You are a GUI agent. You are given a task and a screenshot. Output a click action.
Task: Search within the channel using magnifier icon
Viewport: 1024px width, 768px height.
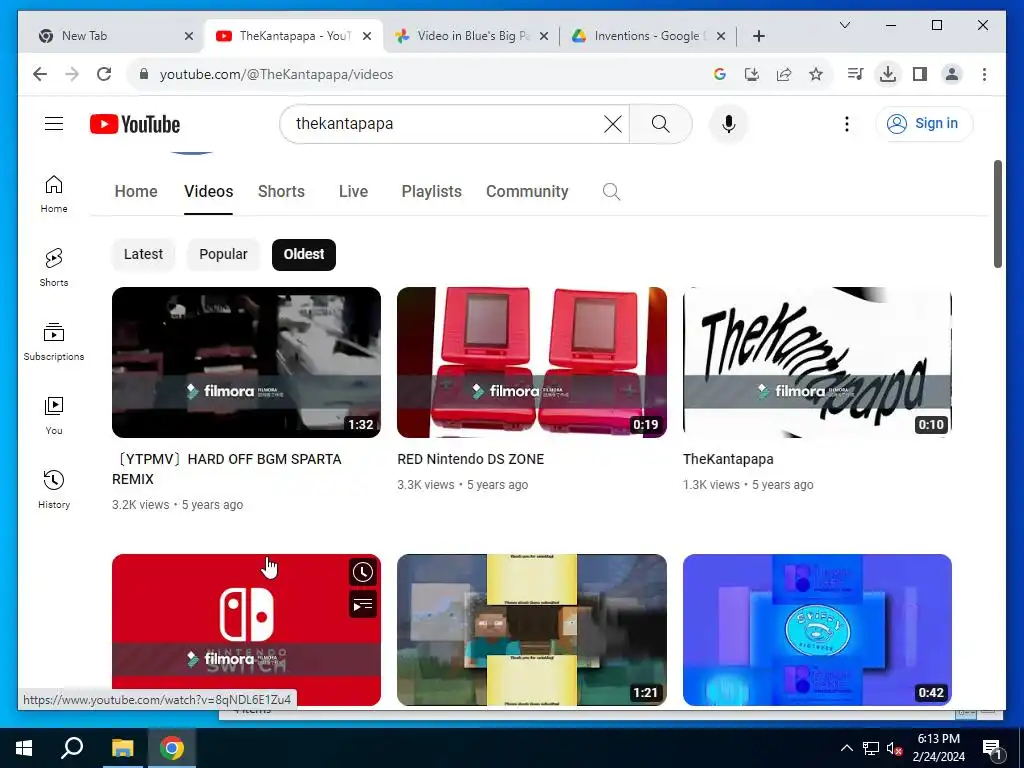(x=611, y=191)
